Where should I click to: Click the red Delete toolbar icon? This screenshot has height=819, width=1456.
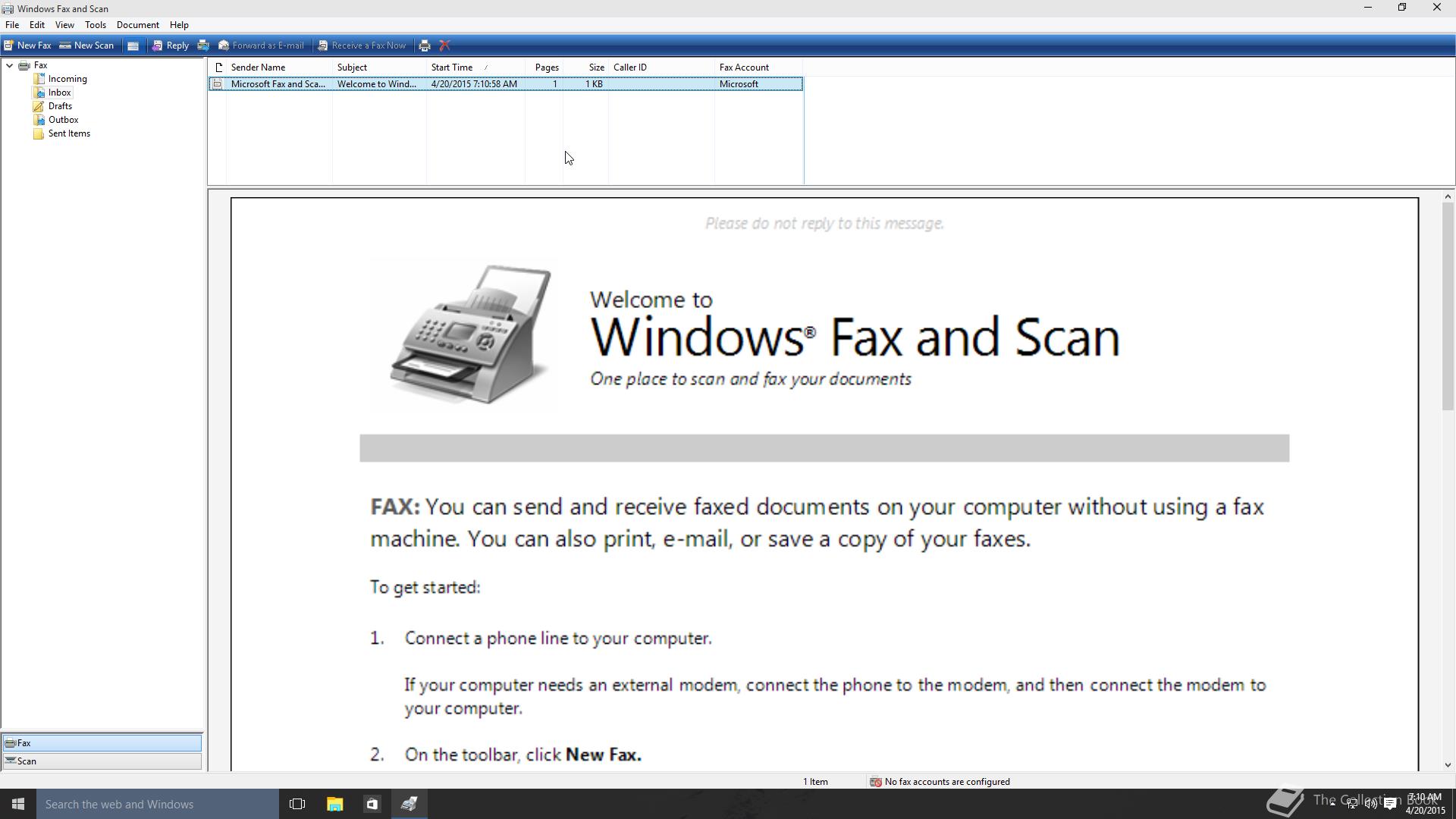pos(445,45)
